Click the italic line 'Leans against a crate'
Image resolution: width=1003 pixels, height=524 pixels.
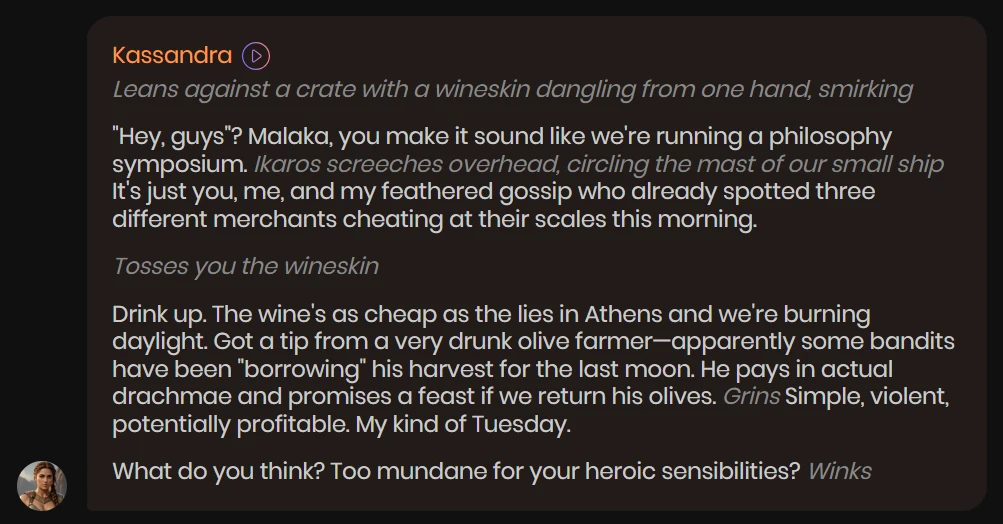512,90
